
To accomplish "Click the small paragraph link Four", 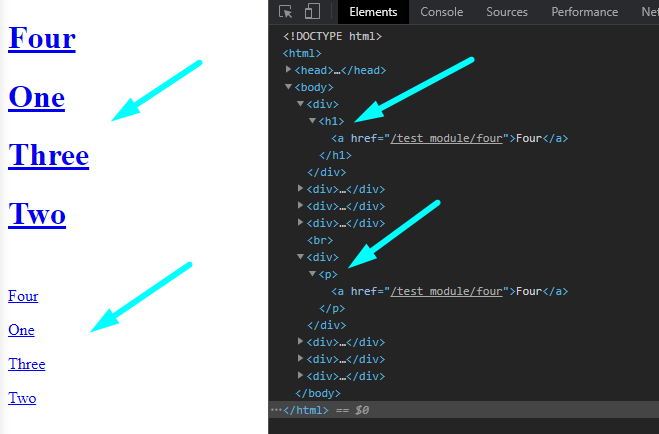I will click(x=23, y=296).
